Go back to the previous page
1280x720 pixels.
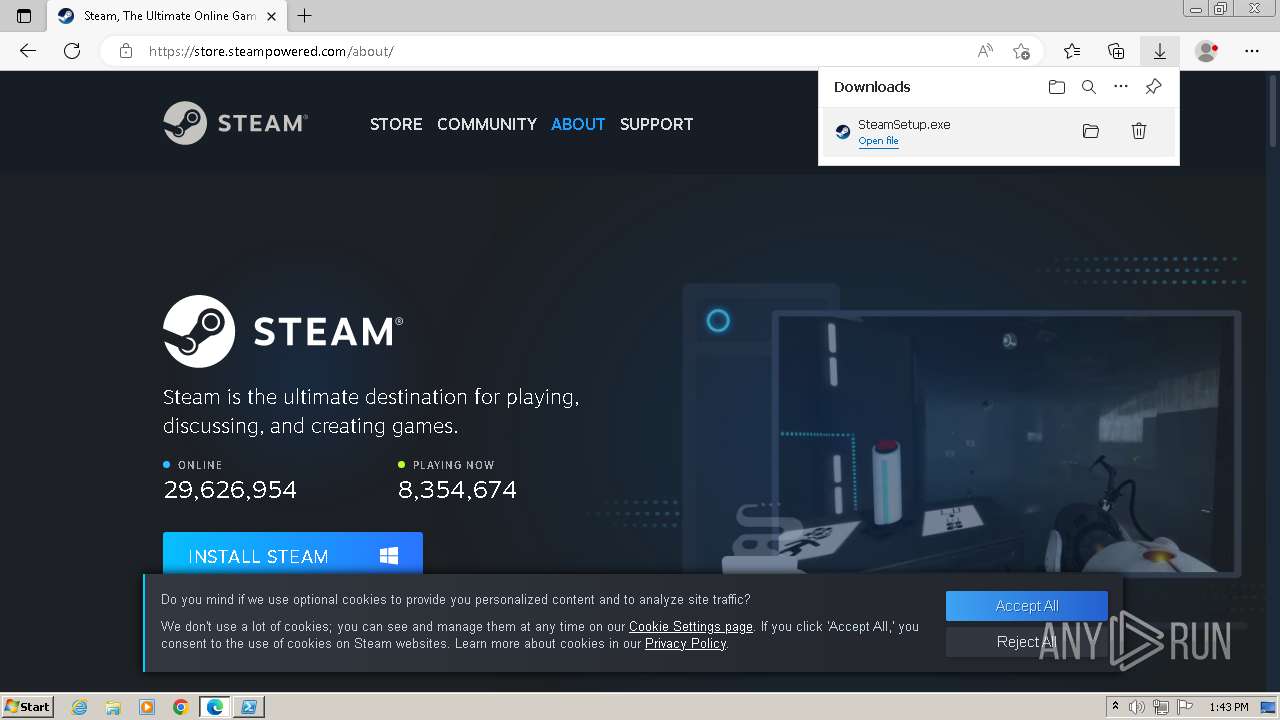tap(28, 51)
